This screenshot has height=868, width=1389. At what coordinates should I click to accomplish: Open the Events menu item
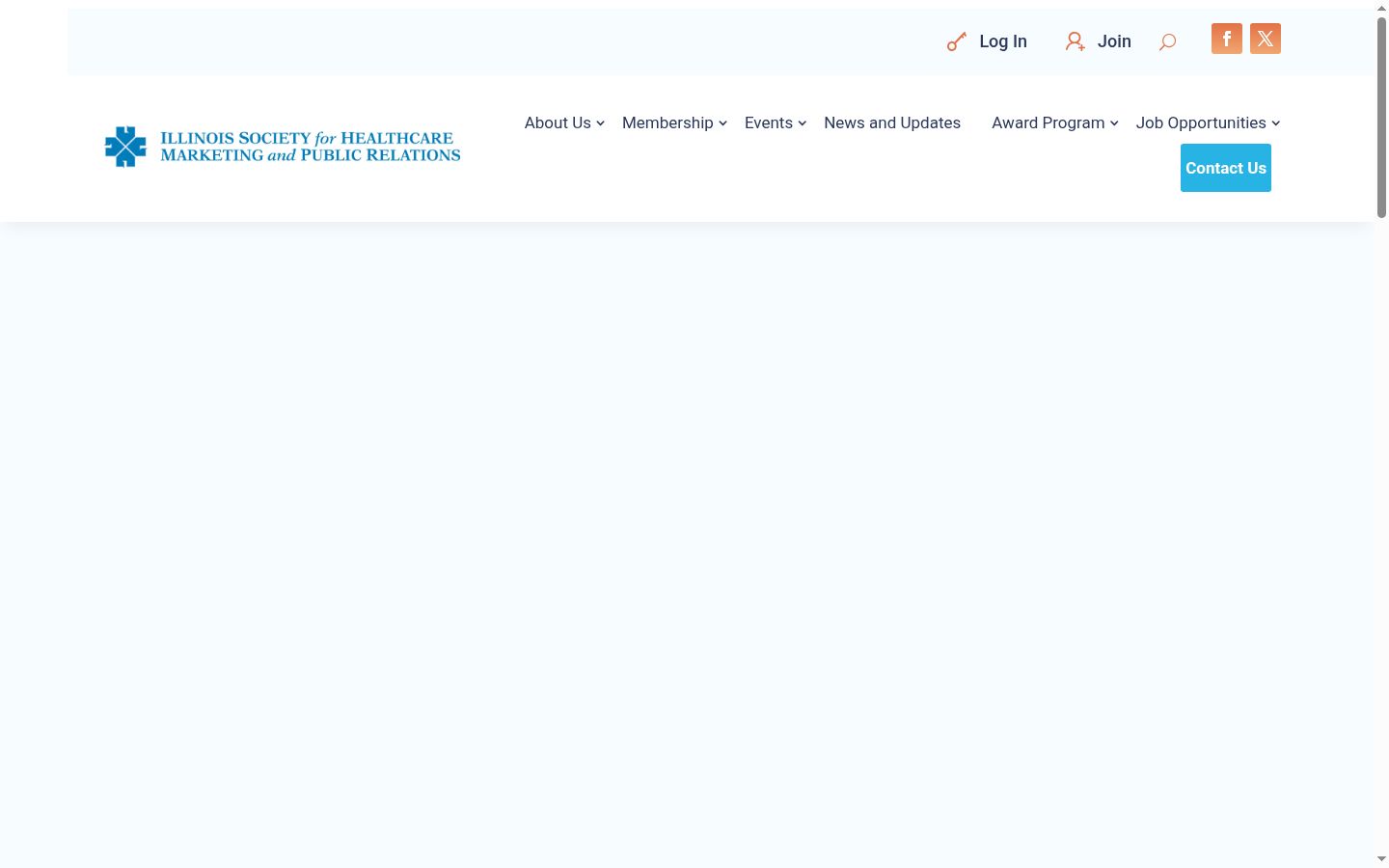tap(769, 122)
